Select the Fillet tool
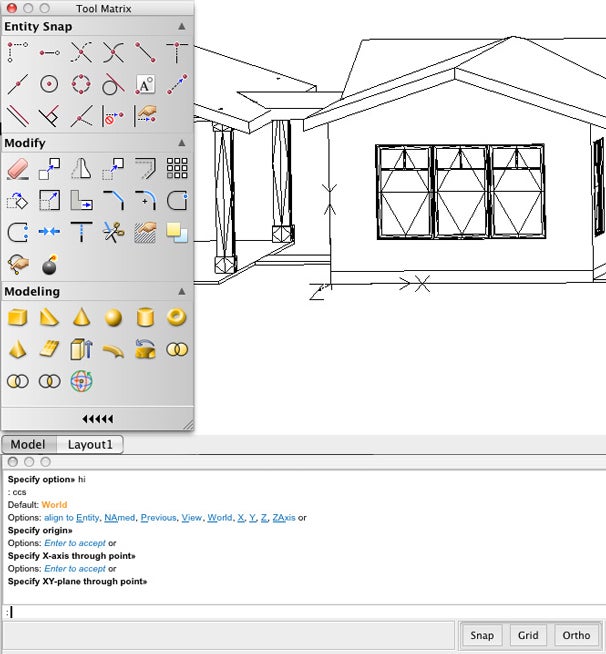606x654 pixels. point(145,201)
